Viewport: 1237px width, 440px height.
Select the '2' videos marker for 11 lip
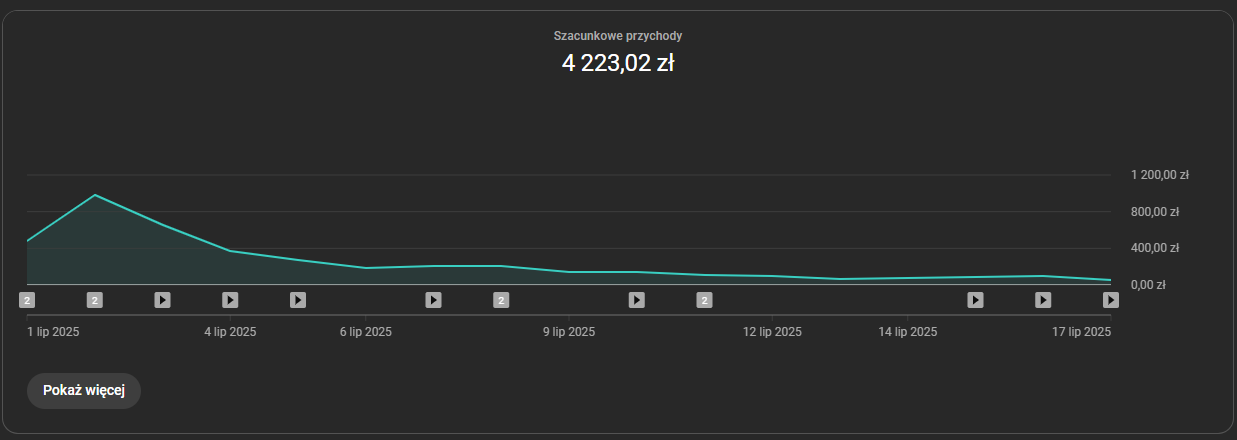point(704,299)
